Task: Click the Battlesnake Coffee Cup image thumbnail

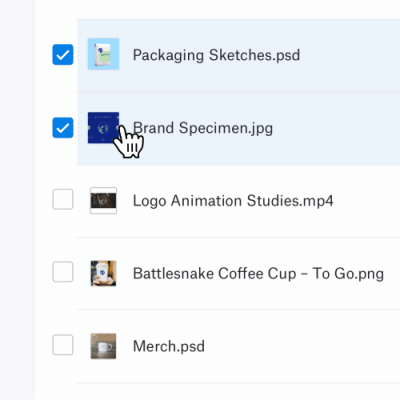Action: (x=103, y=273)
